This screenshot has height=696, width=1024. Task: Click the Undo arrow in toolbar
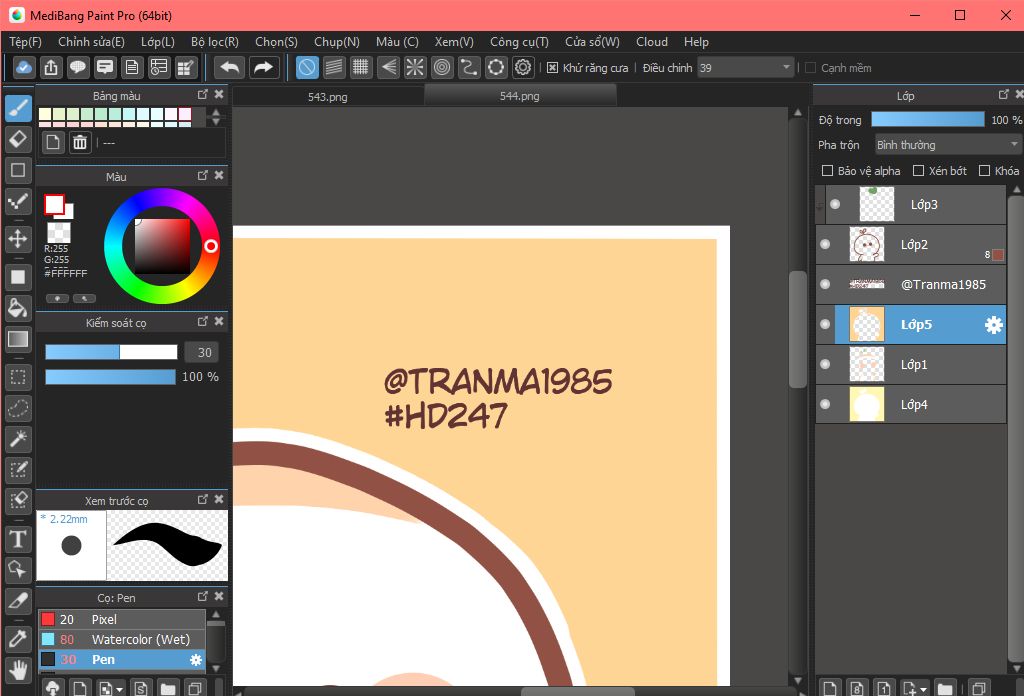point(230,67)
